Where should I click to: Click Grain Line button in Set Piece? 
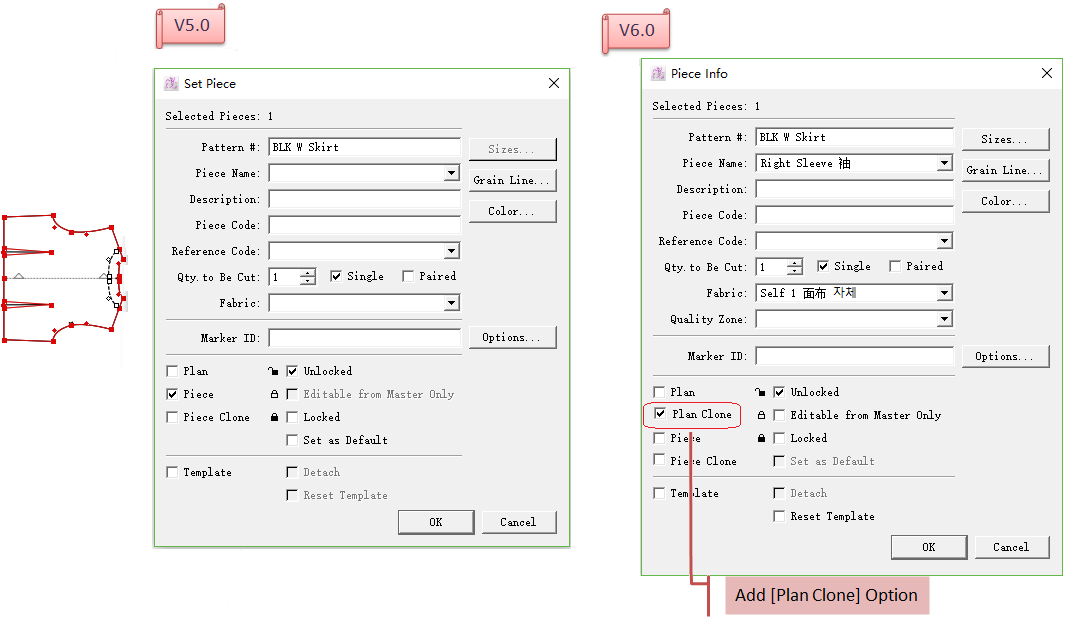coord(512,180)
